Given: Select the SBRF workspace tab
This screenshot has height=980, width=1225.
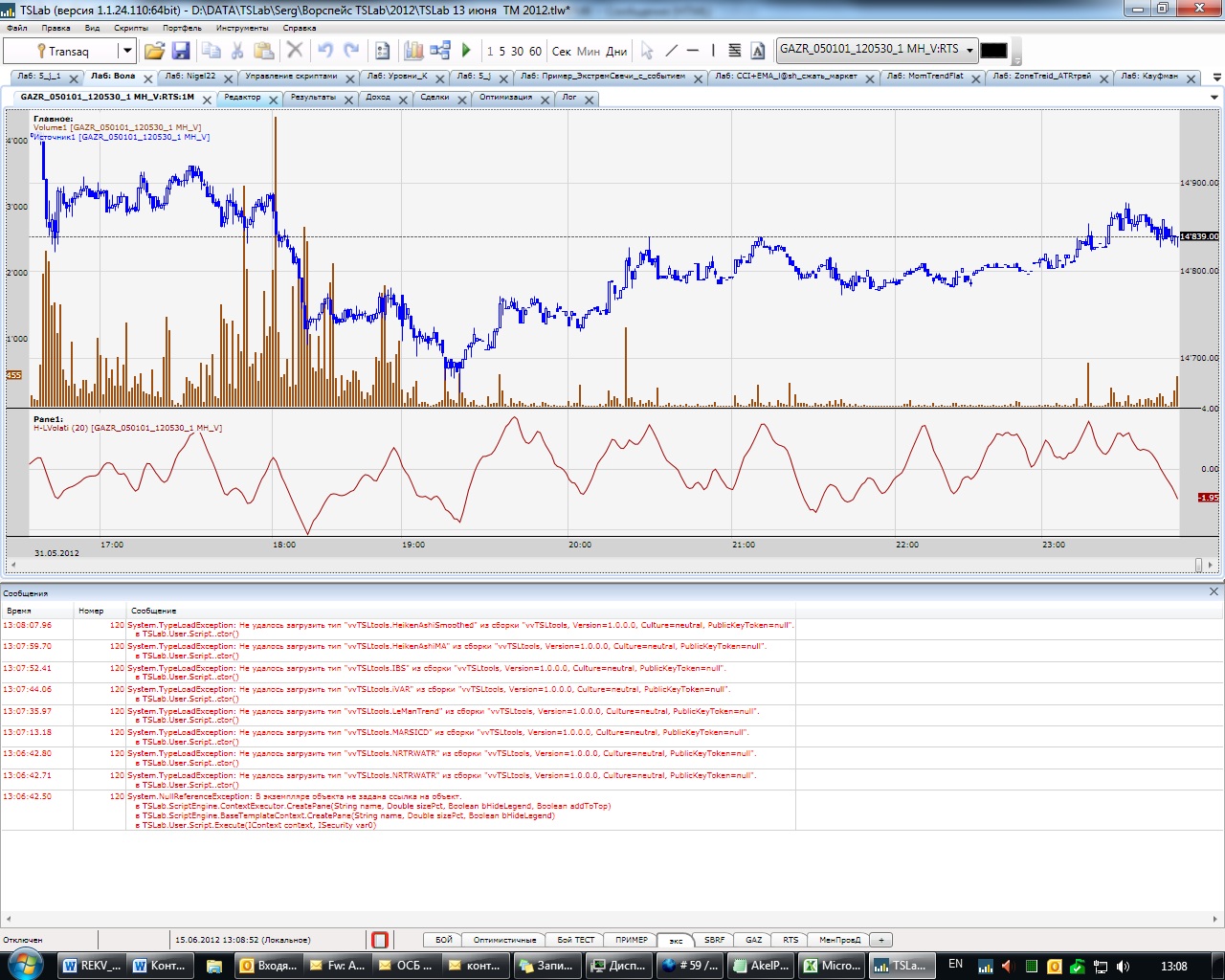Looking at the screenshot, I should (714, 940).
